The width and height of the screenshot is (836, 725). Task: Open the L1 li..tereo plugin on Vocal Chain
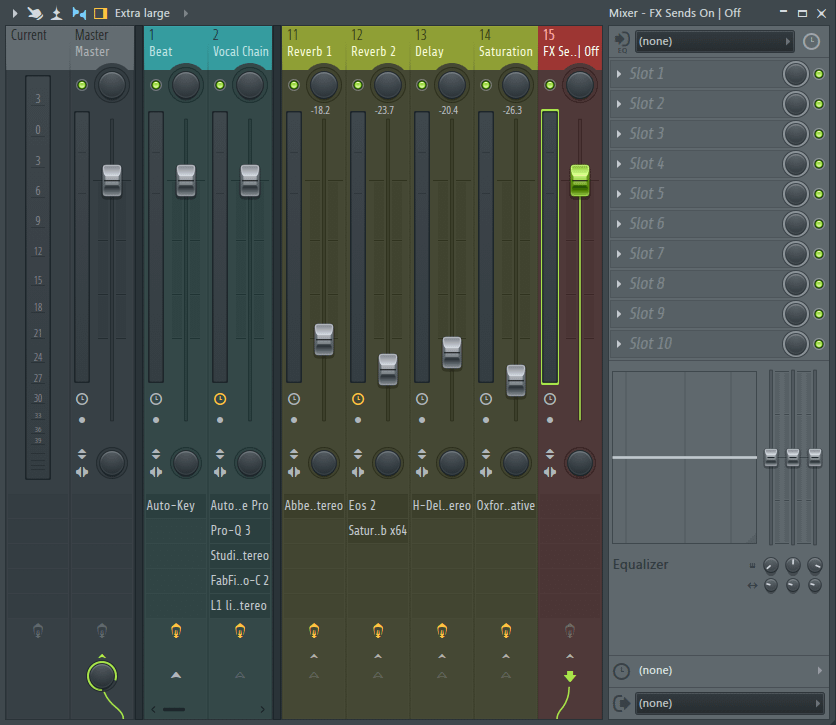tap(240, 606)
